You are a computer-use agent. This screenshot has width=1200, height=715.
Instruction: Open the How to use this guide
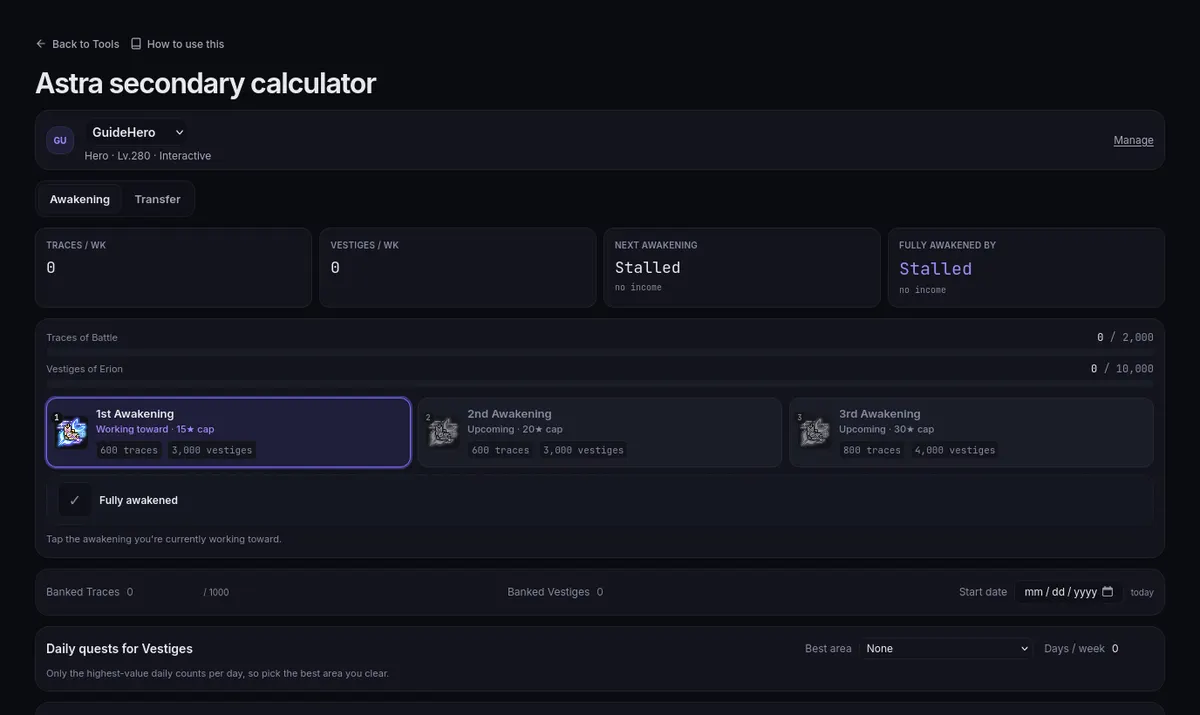click(x=177, y=44)
